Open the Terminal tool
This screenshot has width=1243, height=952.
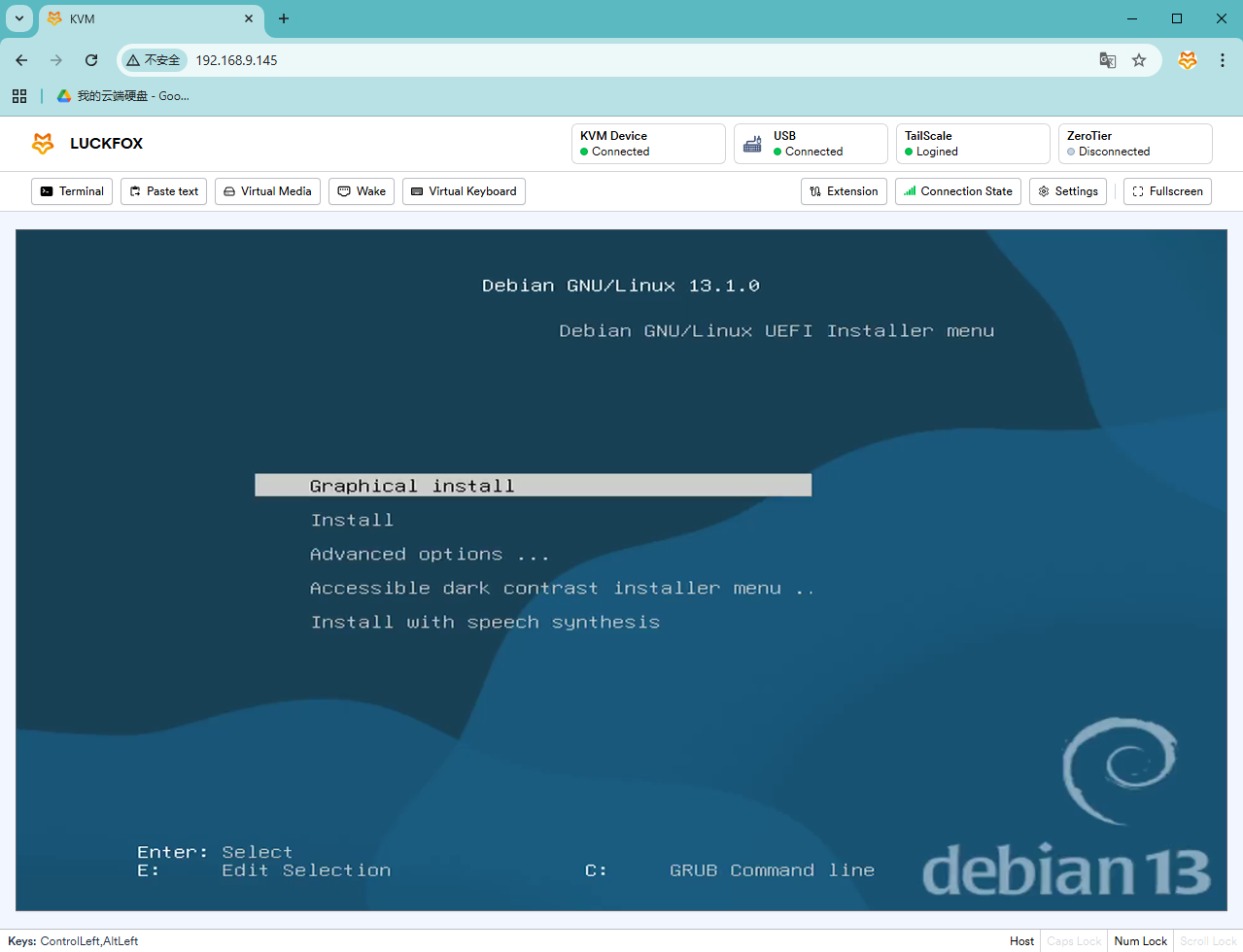tap(72, 191)
